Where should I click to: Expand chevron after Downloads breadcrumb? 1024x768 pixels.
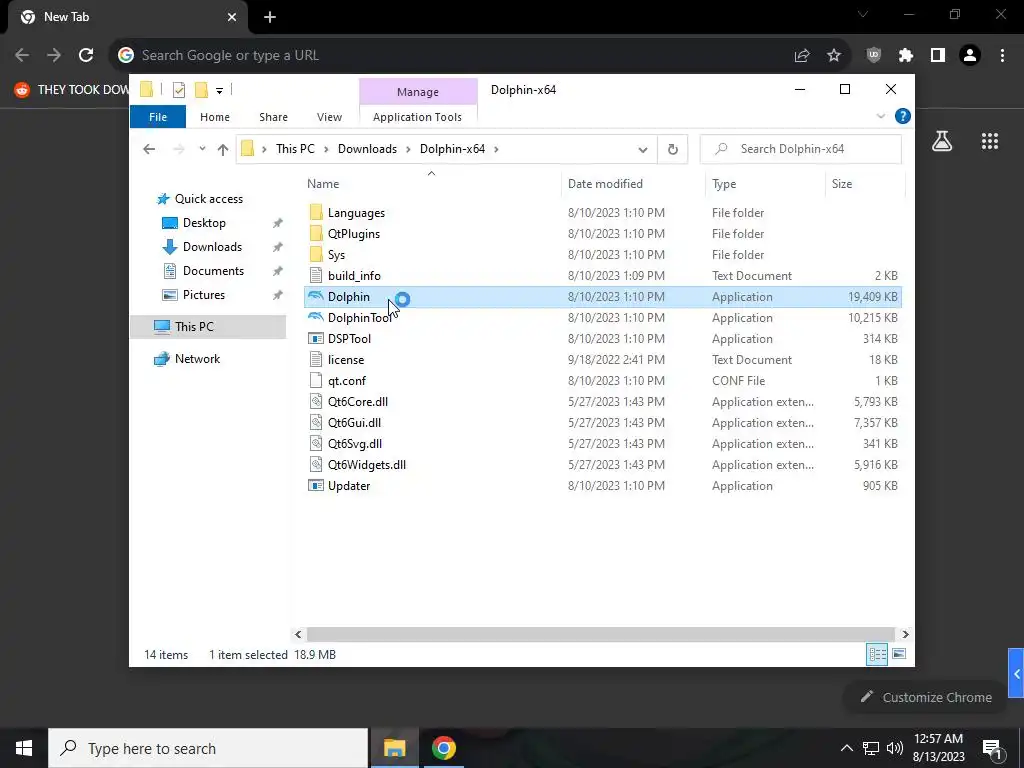(x=408, y=150)
